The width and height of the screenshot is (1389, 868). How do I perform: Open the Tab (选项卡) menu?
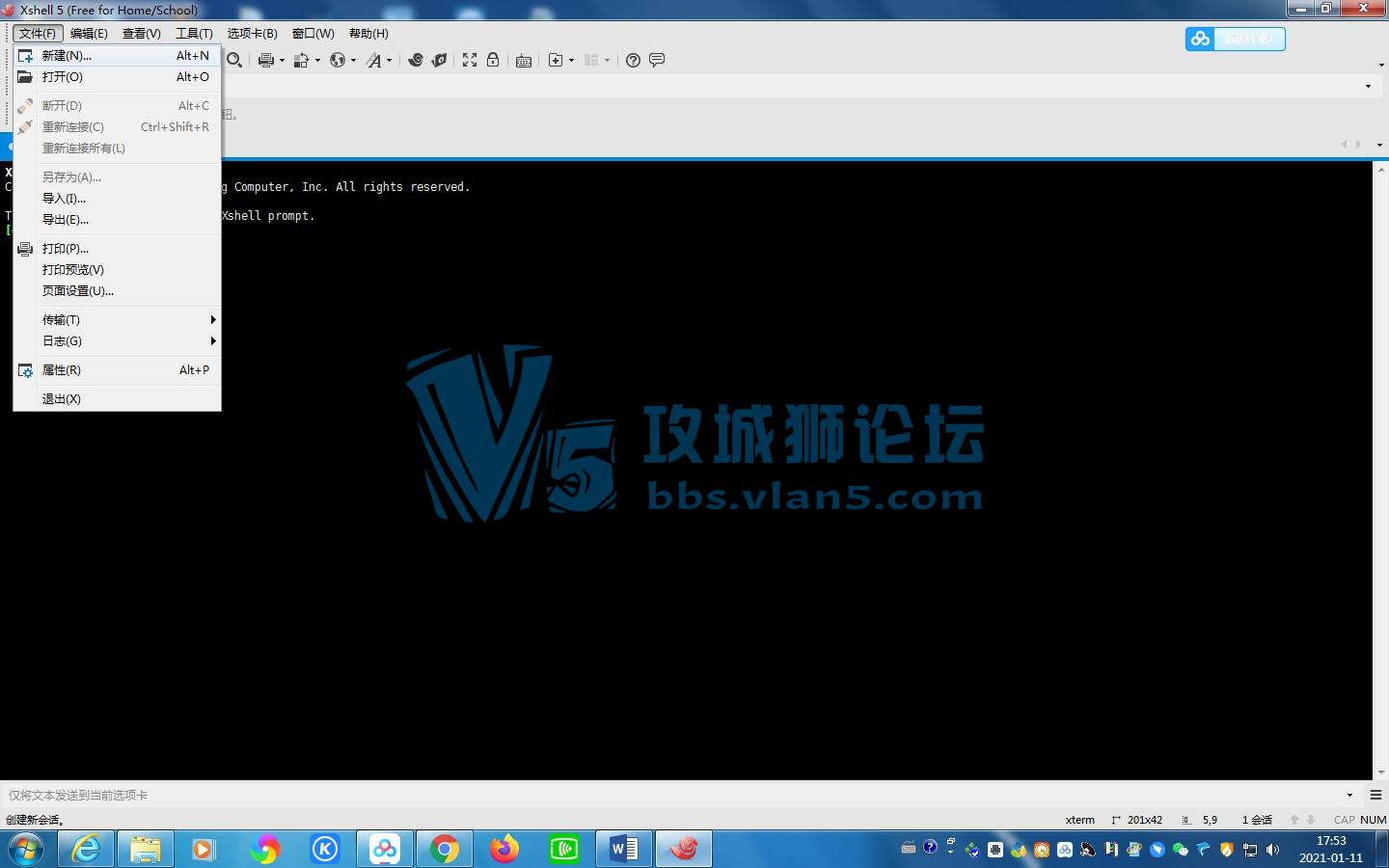click(x=252, y=34)
